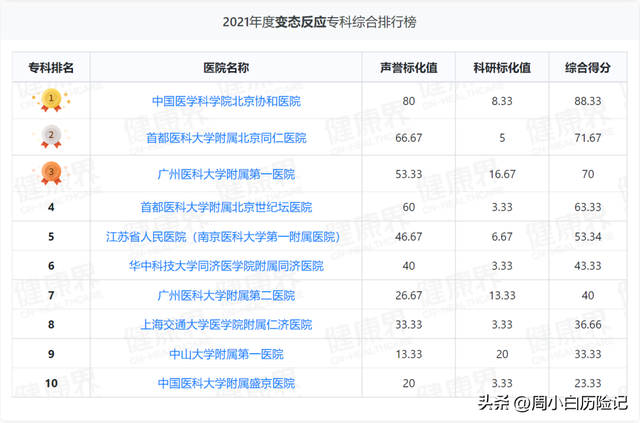Open 广州医科大学附属第二医院 link
Viewport: 640px width, 423px height.
click(226, 295)
